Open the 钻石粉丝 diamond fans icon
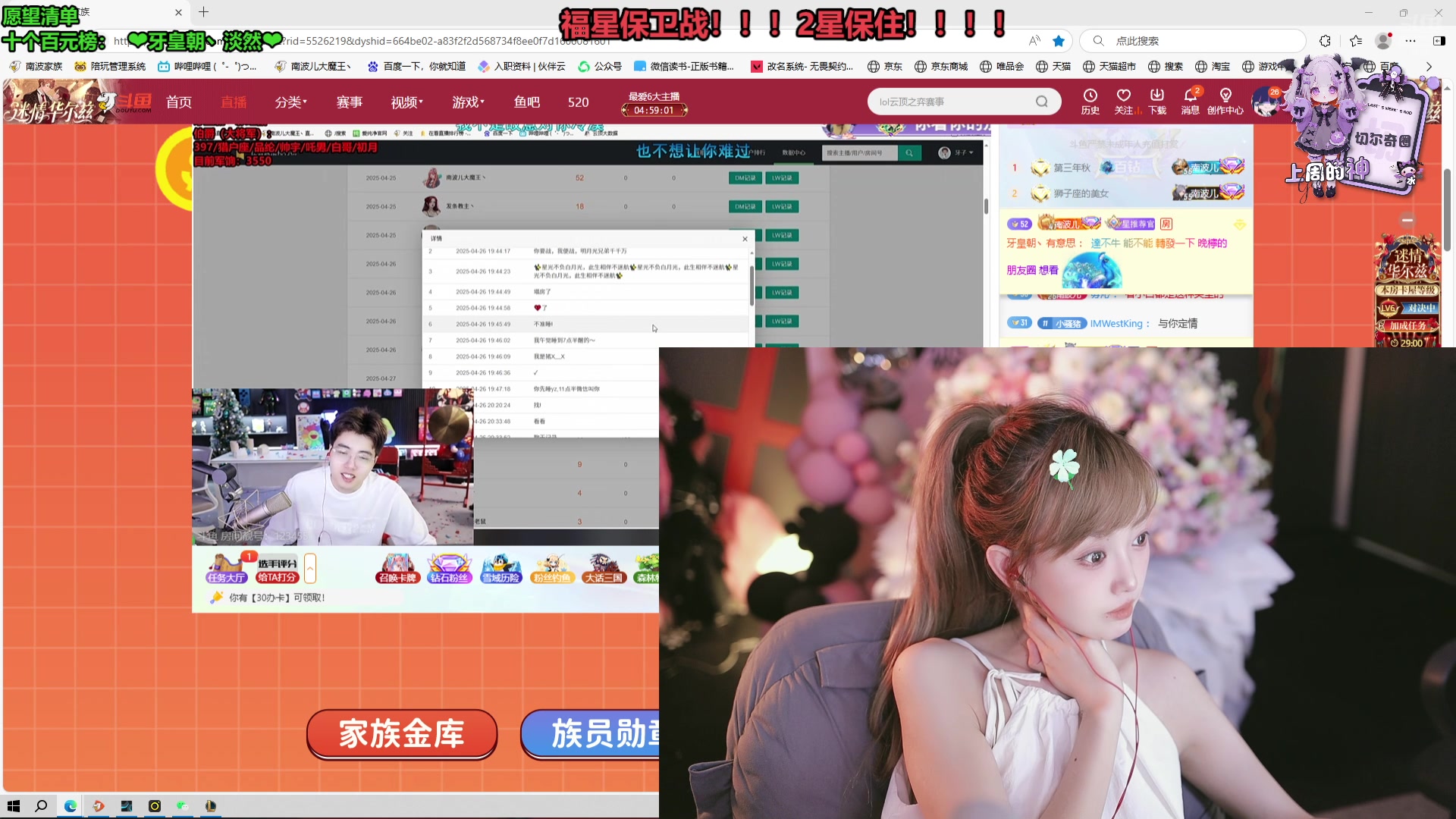Image resolution: width=1456 pixels, height=819 pixels. [x=450, y=569]
